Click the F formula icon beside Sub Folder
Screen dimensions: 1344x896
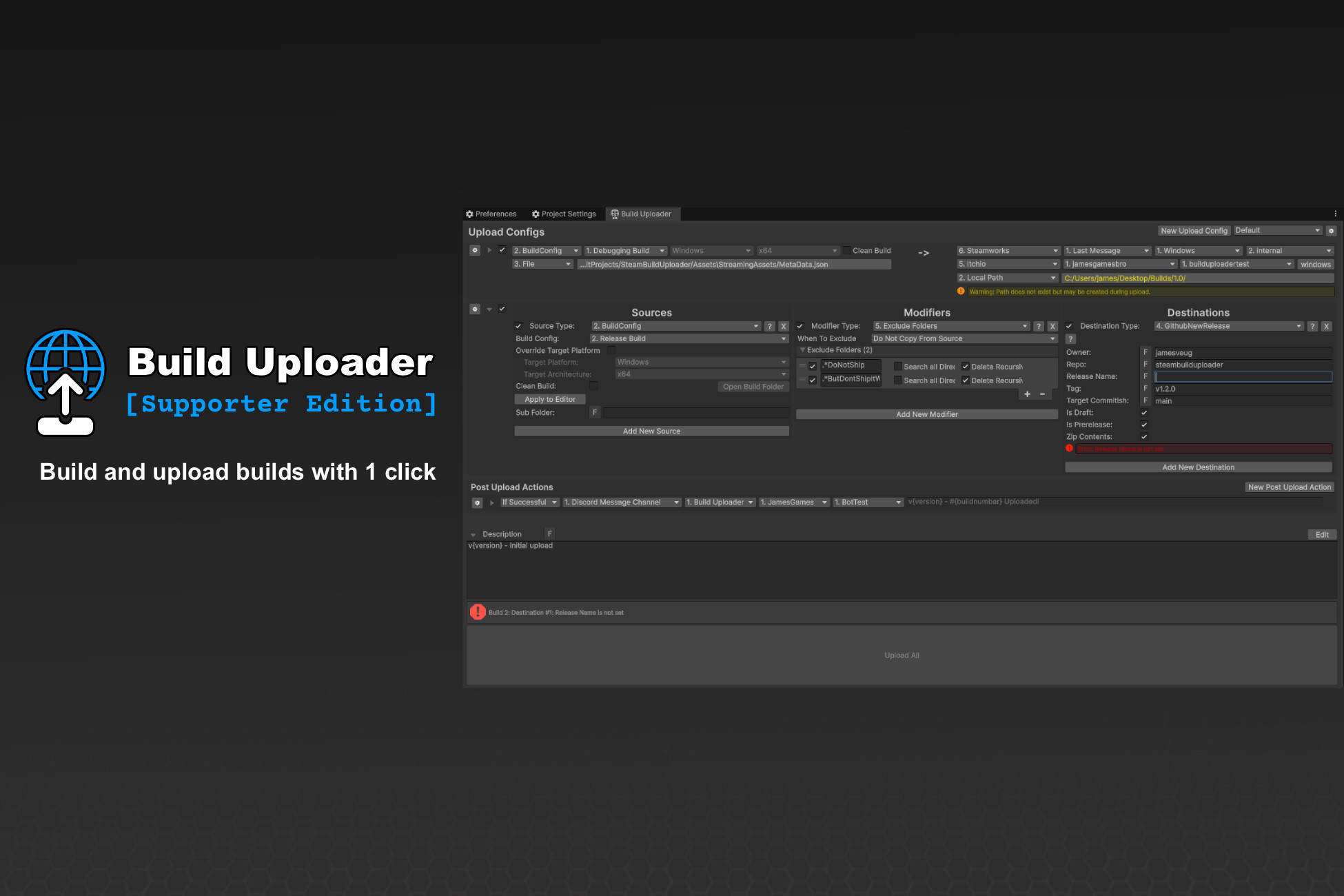[595, 412]
